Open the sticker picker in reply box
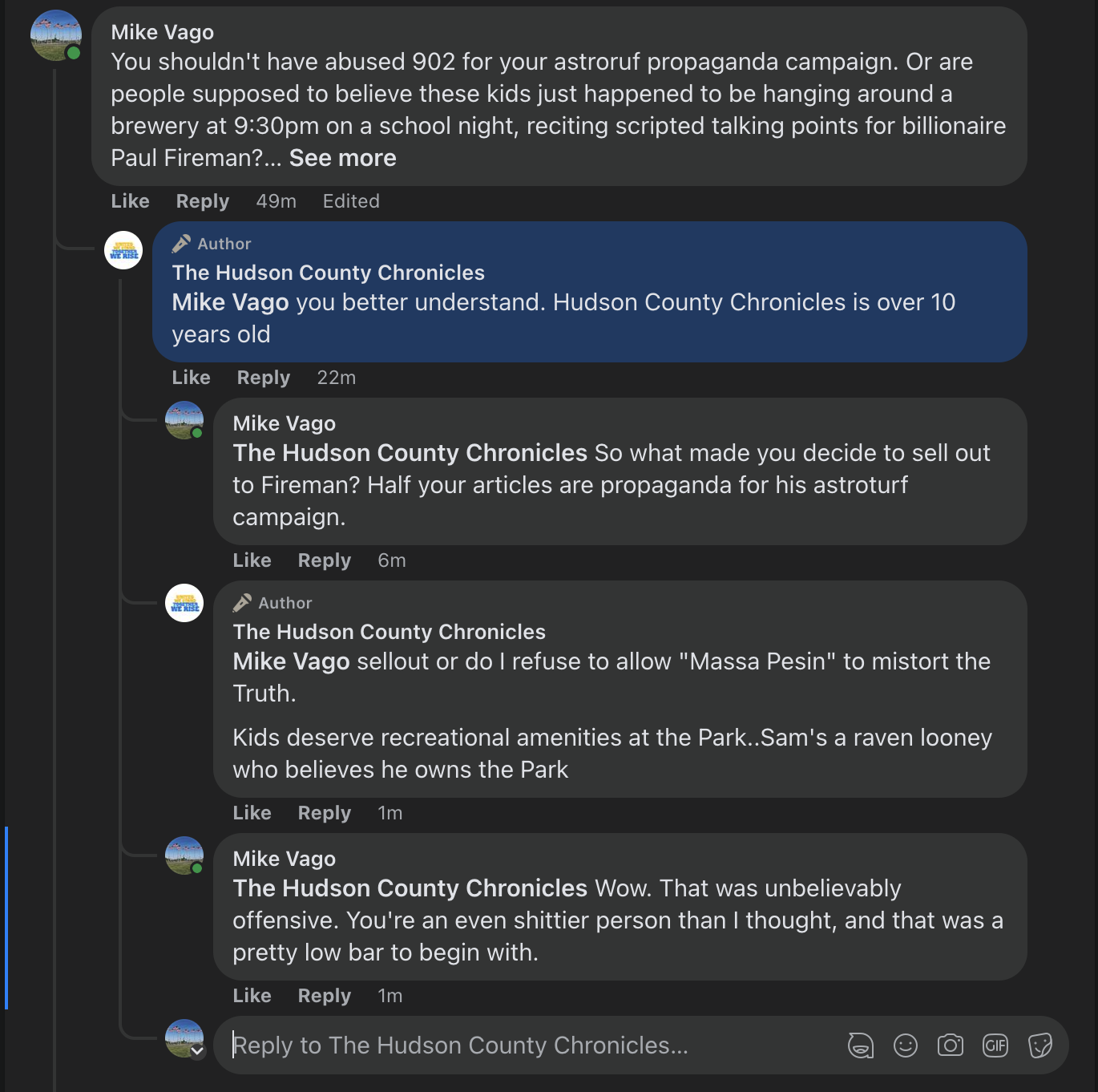Screen dimensions: 1098x1092 pyautogui.click(x=1039, y=1045)
